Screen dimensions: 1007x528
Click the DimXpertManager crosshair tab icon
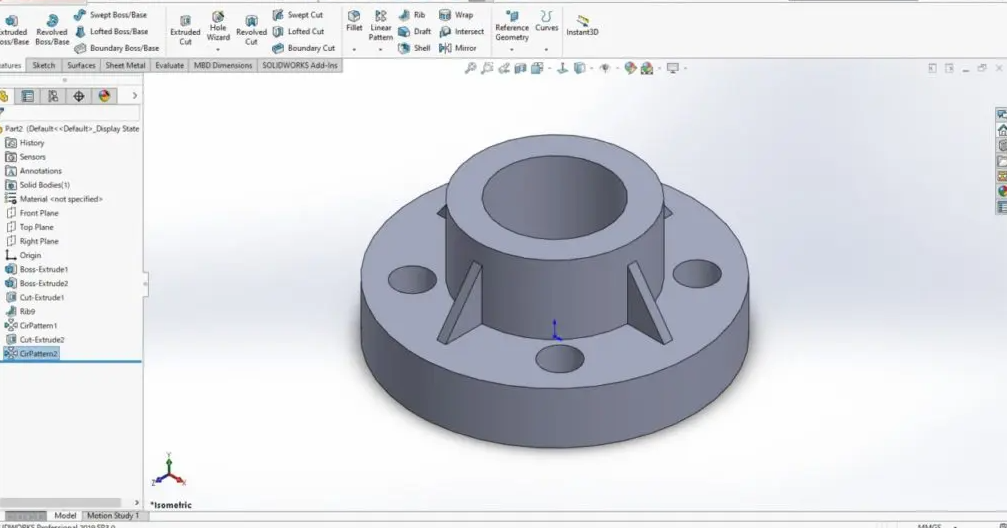[79, 96]
